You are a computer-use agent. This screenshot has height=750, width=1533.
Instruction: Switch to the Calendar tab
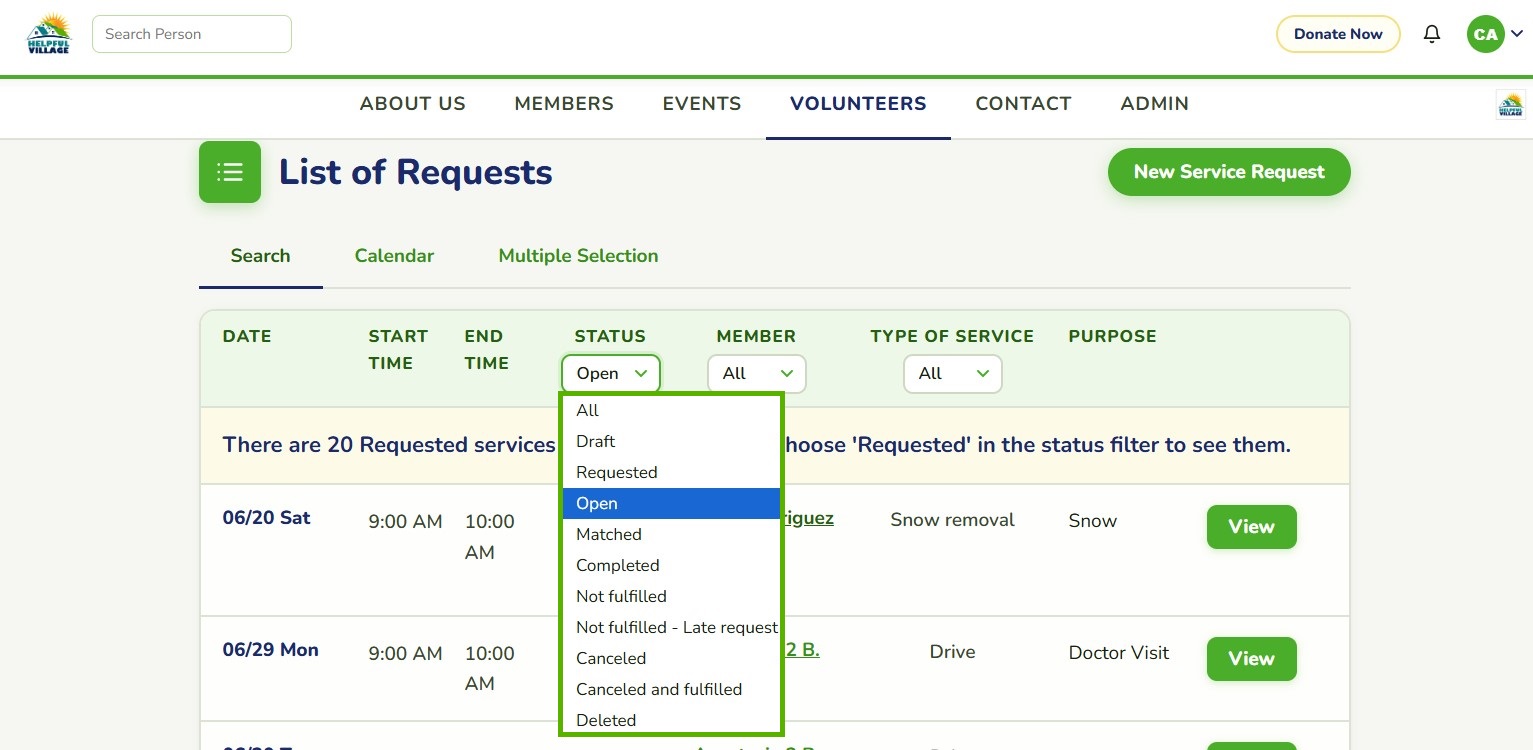[394, 256]
